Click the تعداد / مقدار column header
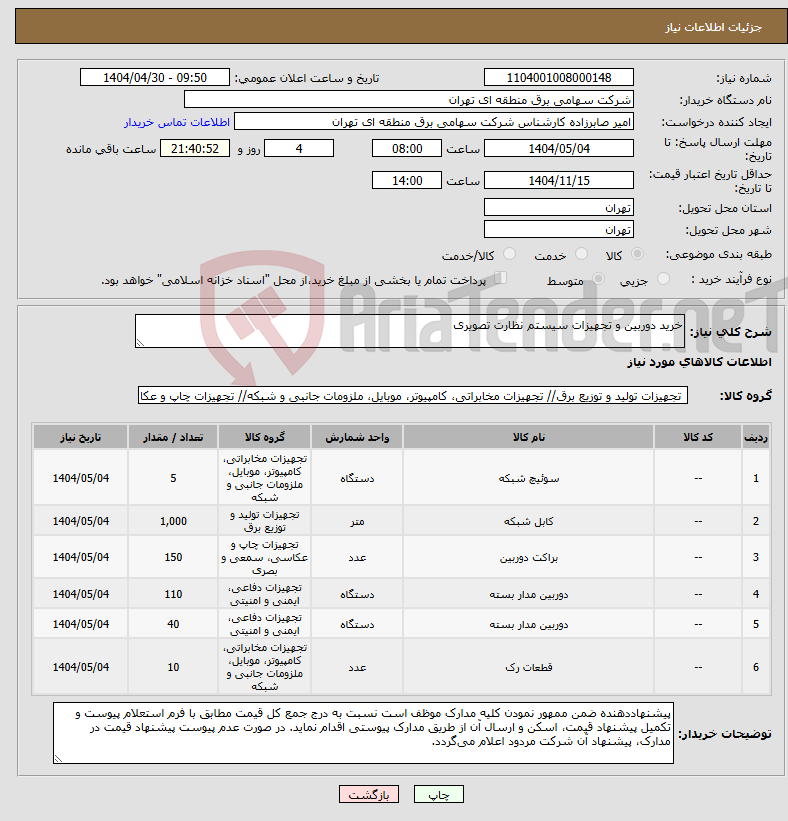Viewport: 788px width, 821px height. tap(173, 437)
